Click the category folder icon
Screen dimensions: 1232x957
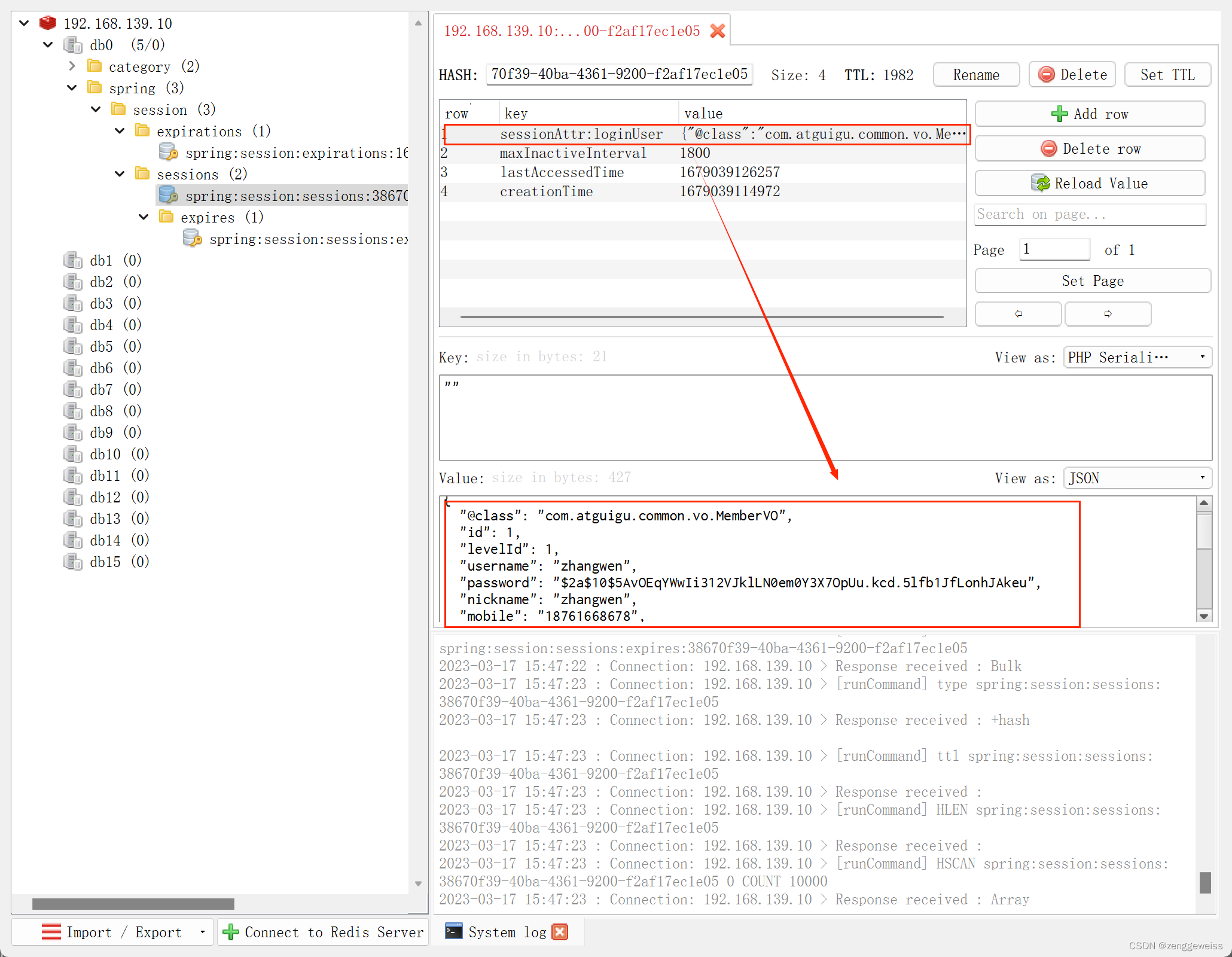[94, 66]
